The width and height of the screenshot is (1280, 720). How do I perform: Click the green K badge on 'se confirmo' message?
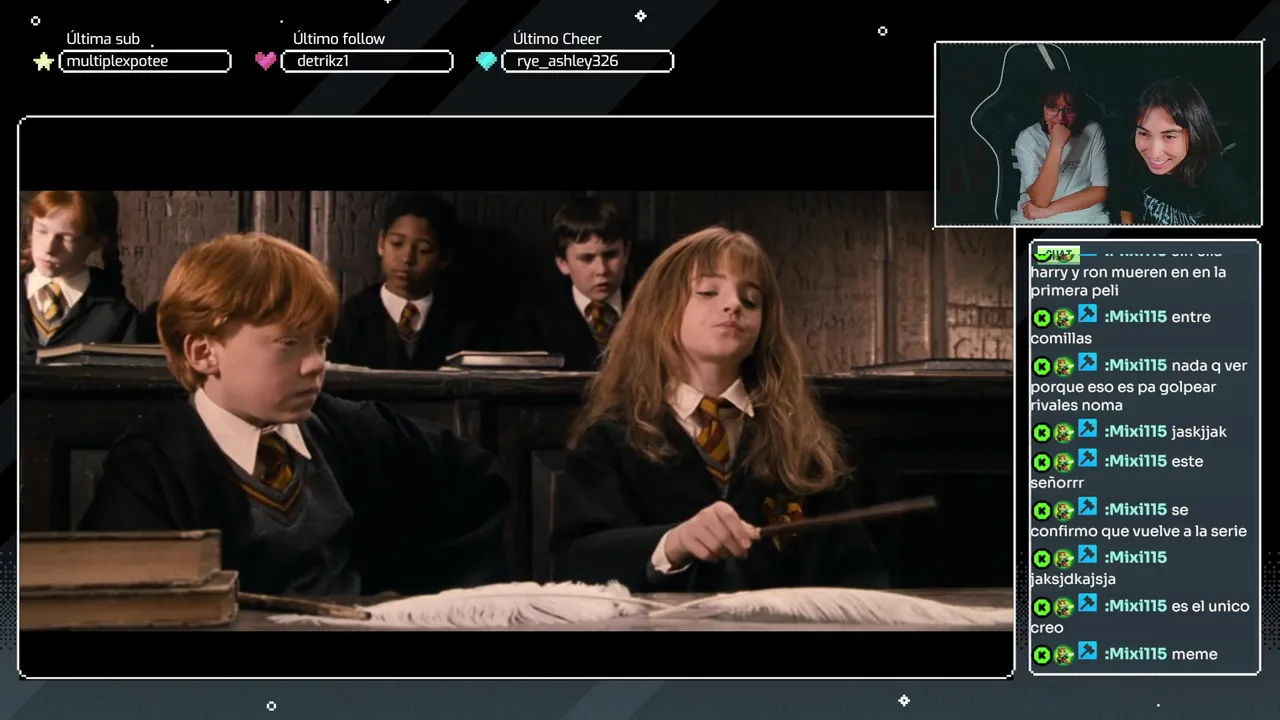pos(1041,511)
